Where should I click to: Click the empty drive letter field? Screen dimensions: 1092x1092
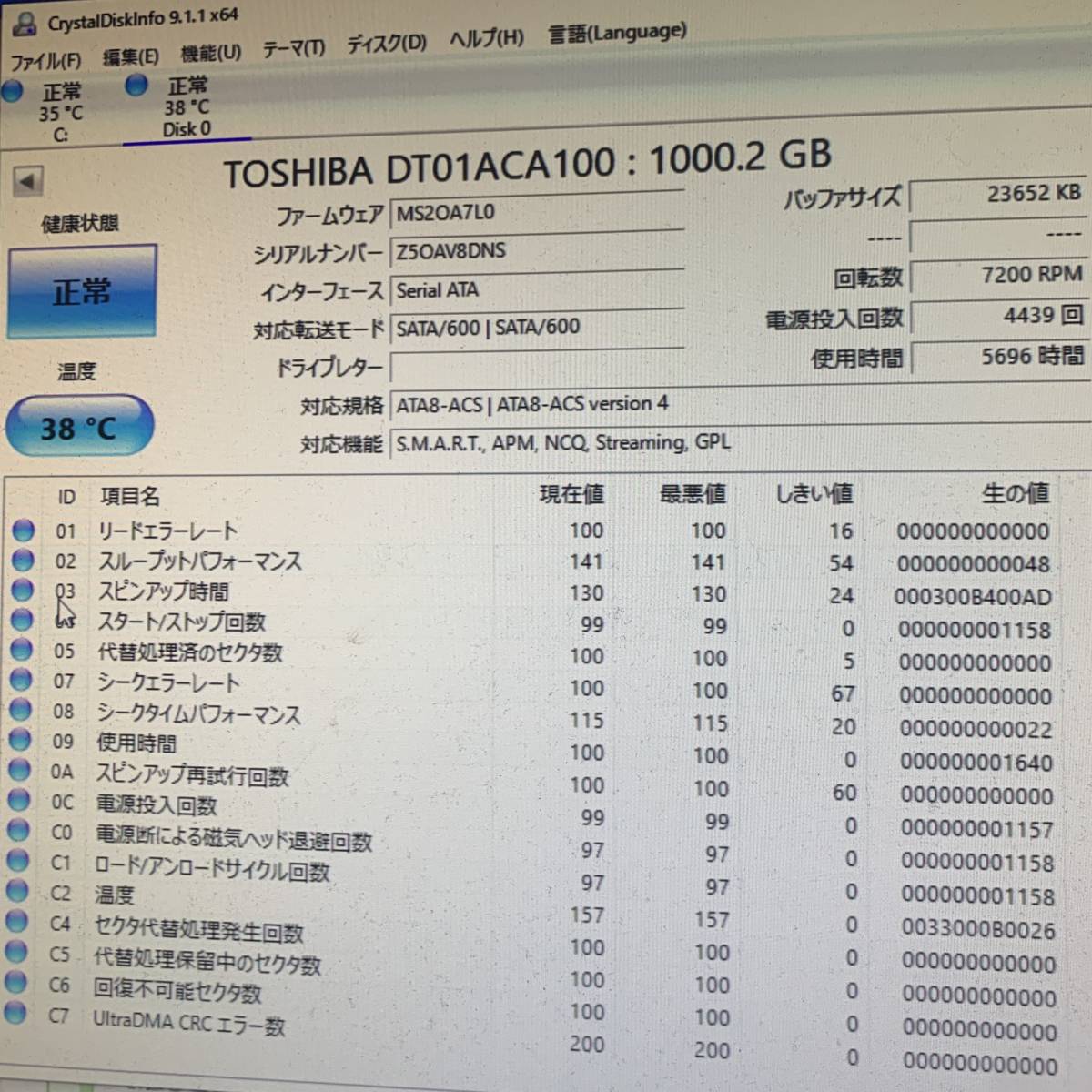pyautogui.click(x=537, y=366)
